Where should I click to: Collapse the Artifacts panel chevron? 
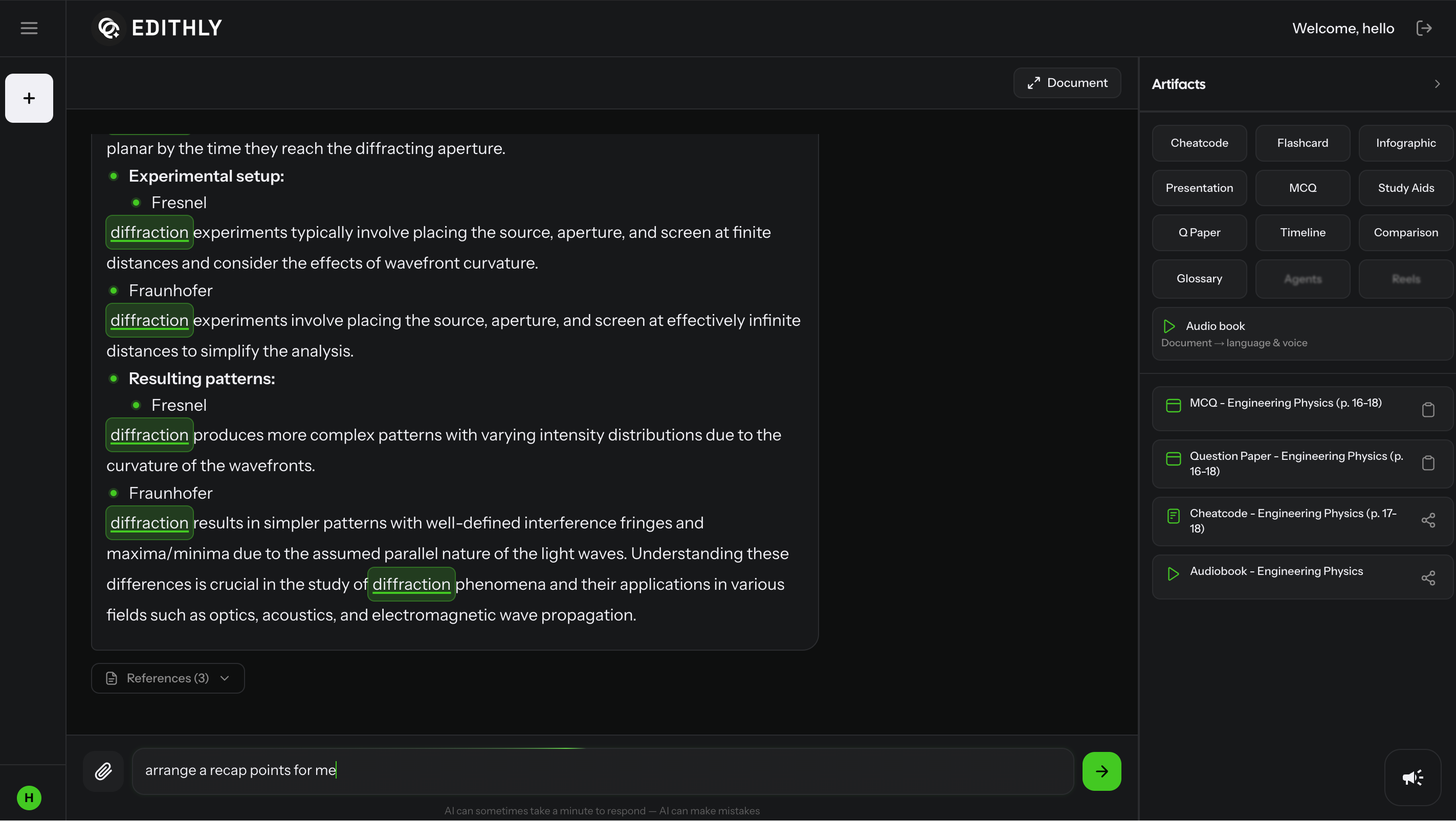pyautogui.click(x=1438, y=84)
